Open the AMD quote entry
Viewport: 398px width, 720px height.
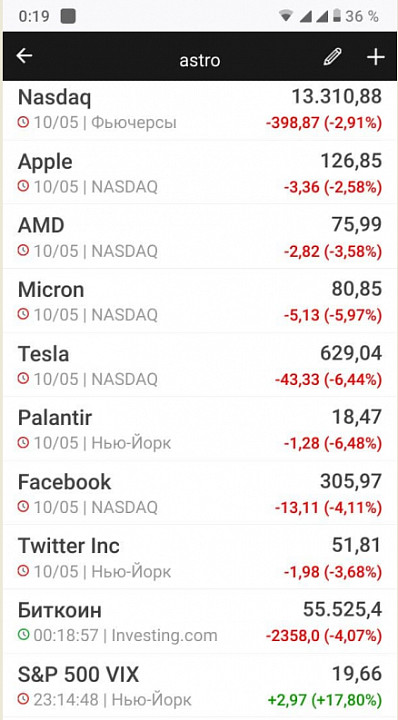point(199,236)
